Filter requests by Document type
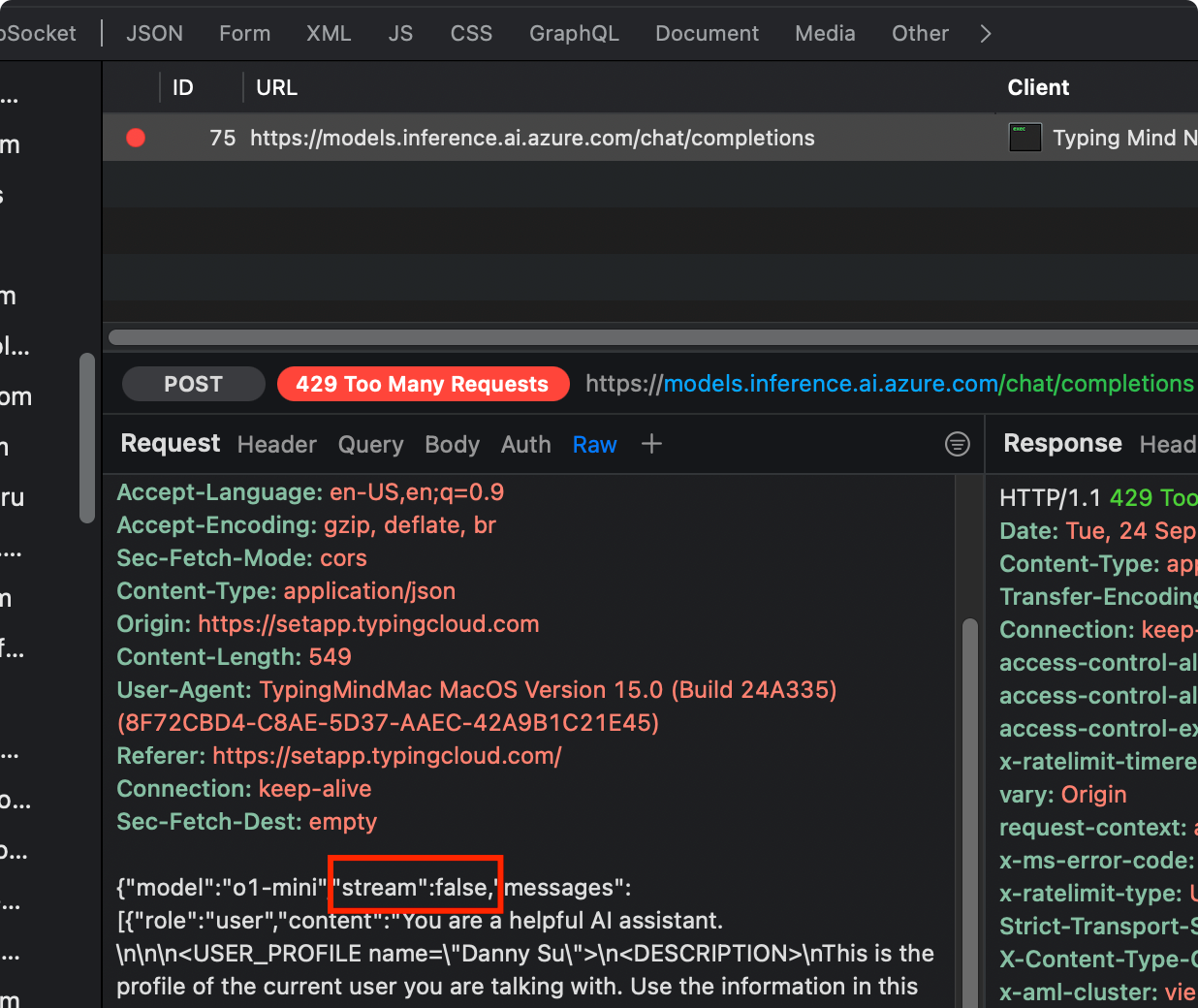Viewport: 1198px width, 1008px height. [707, 33]
